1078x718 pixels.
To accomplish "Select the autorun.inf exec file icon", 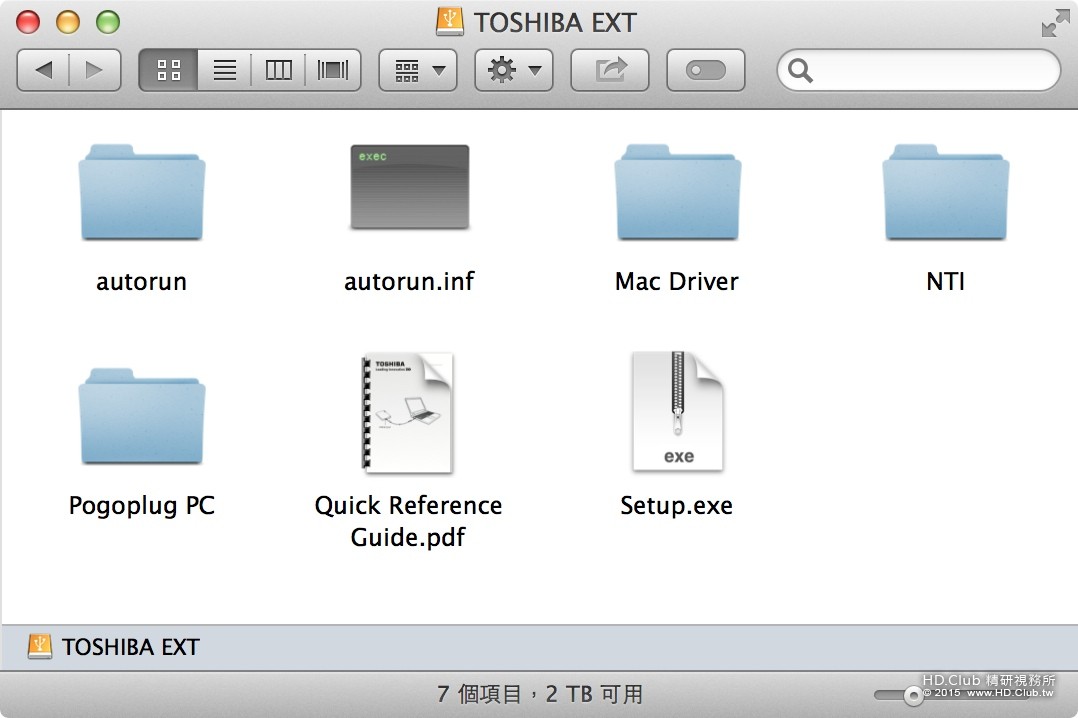I will click(410, 187).
